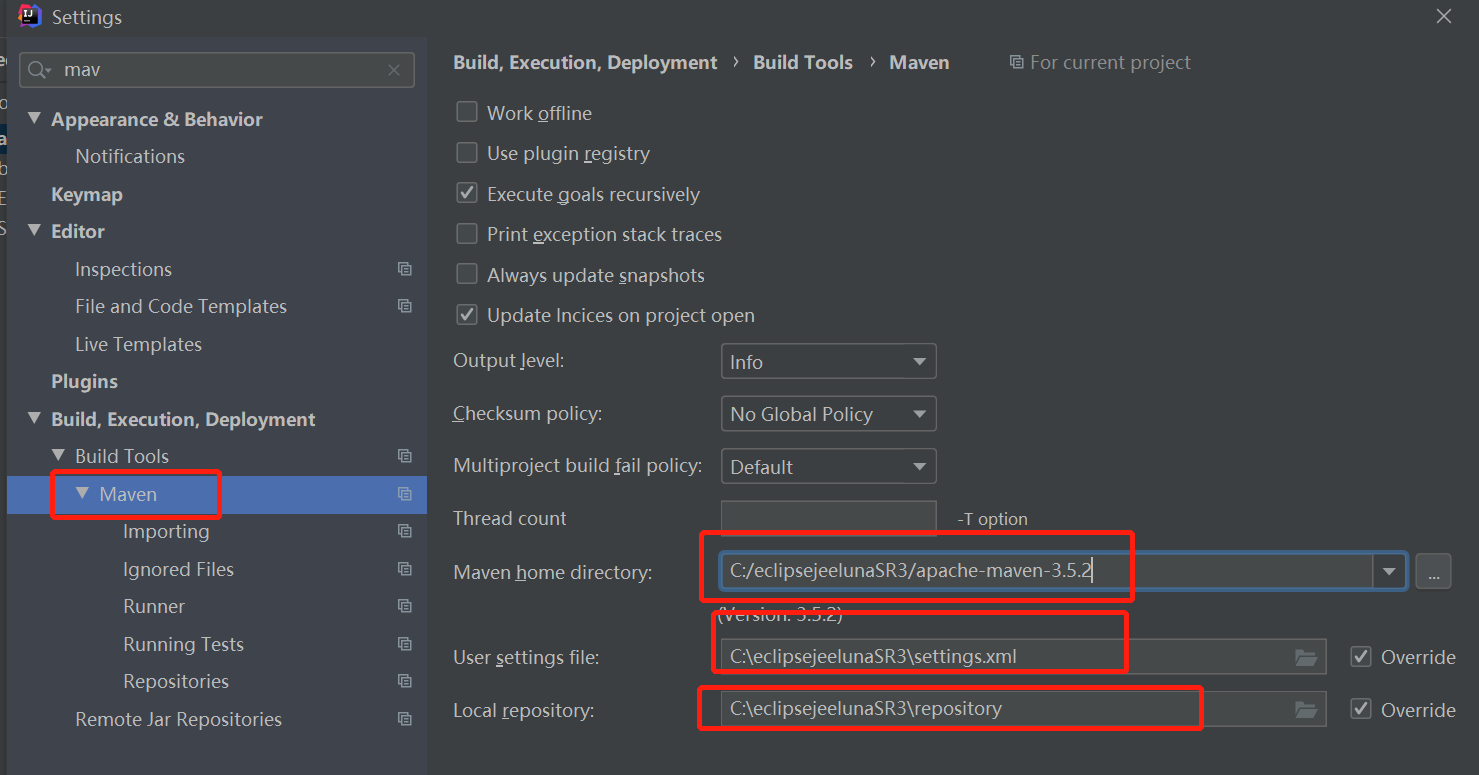Uncheck Override for User settings file
1479x775 pixels.
pos(1361,657)
